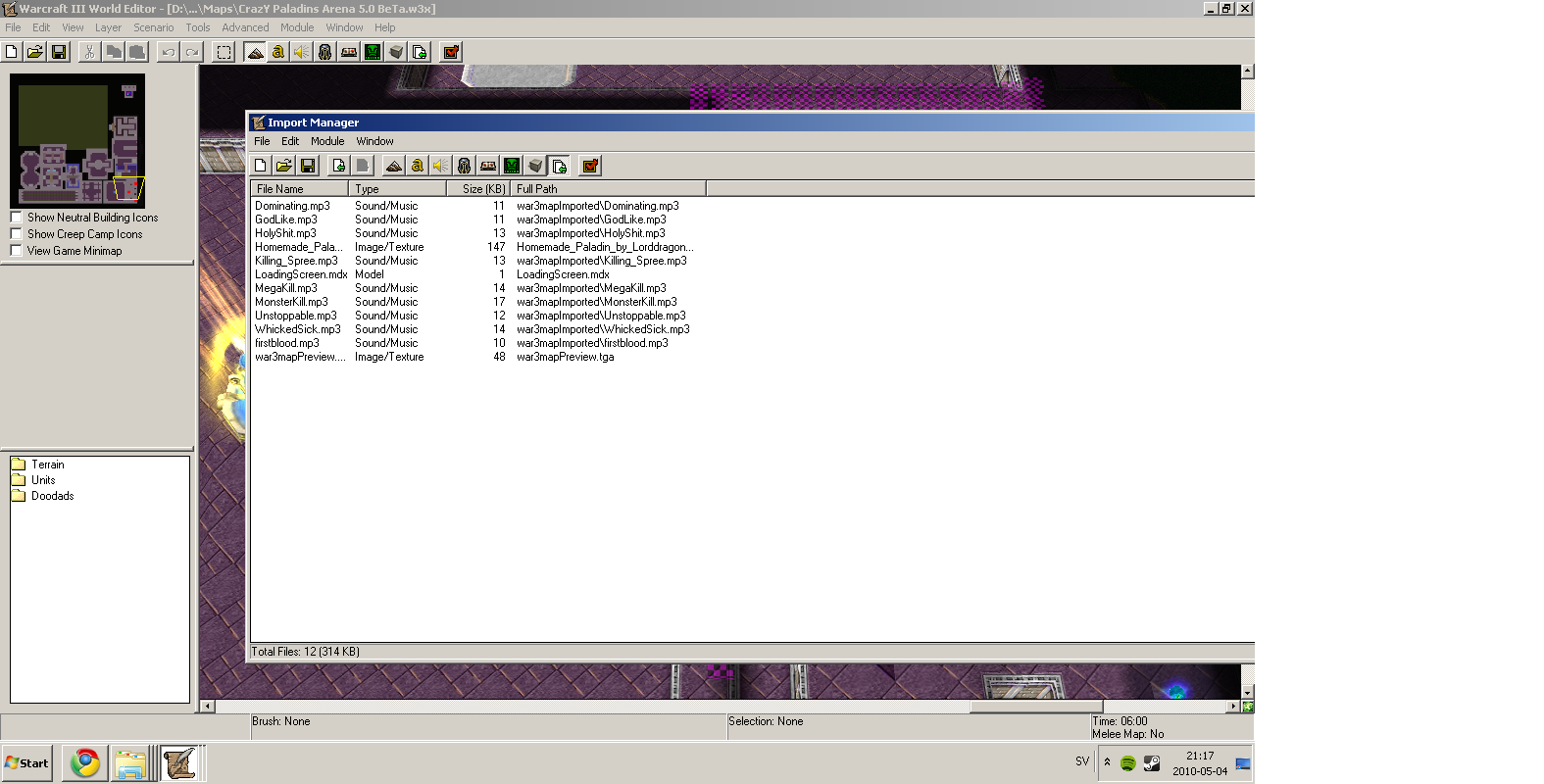The image size is (1544, 784).
Task: Click Test Map icon in Import Manager toolbar
Action: pos(590,166)
